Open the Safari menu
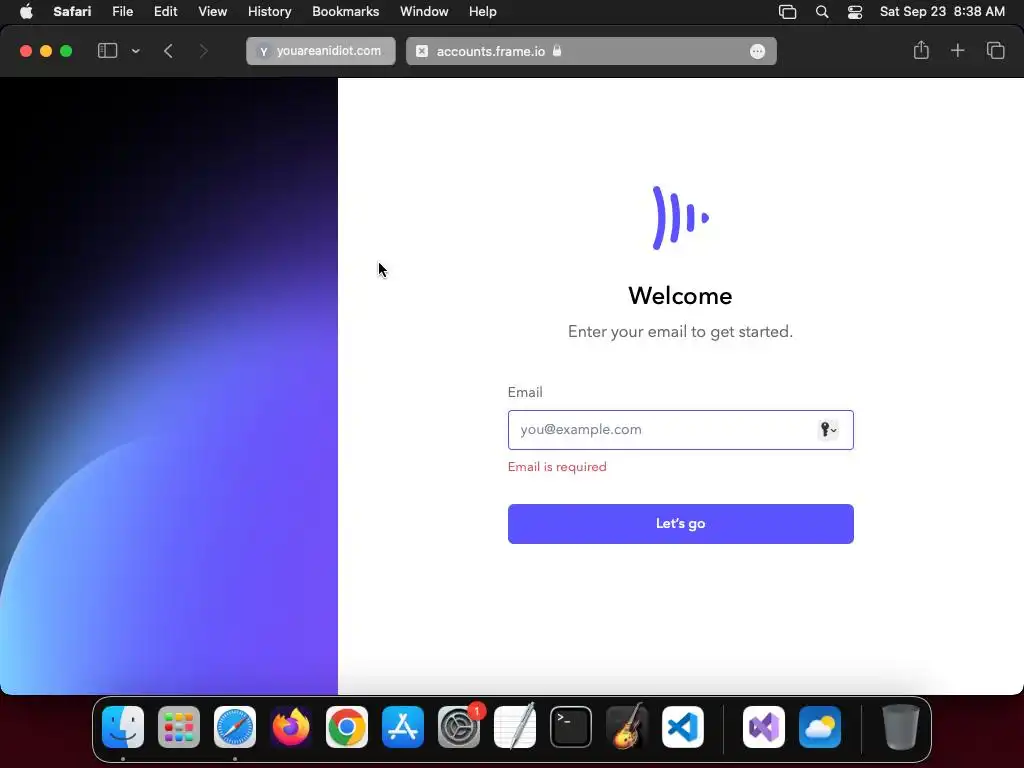The width and height of the screenshot is (1024, 768). (72, 12)
